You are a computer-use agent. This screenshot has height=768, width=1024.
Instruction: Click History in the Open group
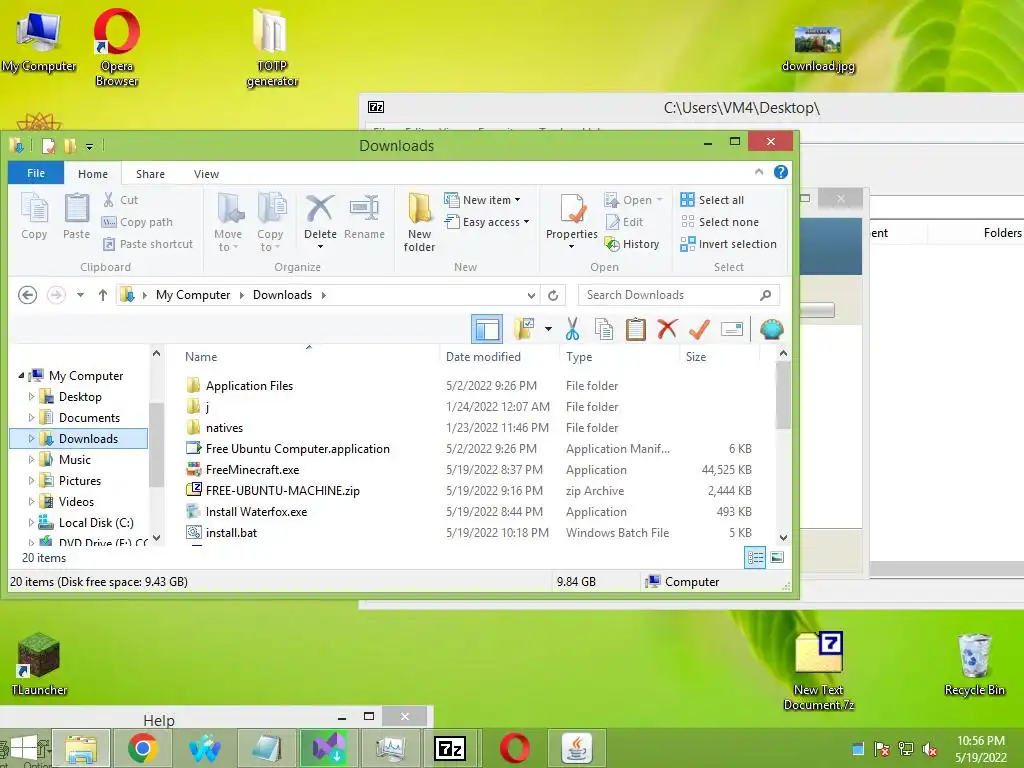[x=632, y=244]
